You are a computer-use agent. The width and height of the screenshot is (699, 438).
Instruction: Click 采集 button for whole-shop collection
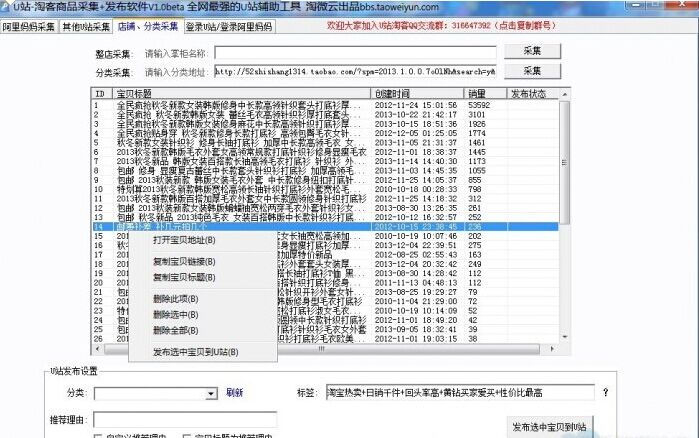pos(531,51)
